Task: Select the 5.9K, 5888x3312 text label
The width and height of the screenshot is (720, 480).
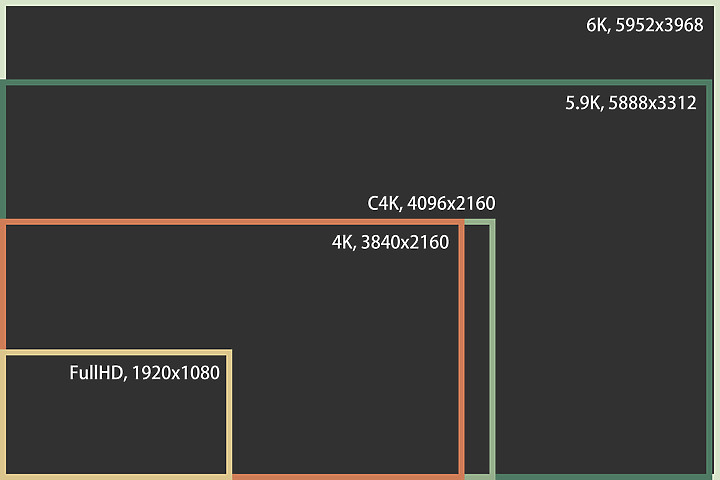Action: point(630,103)
